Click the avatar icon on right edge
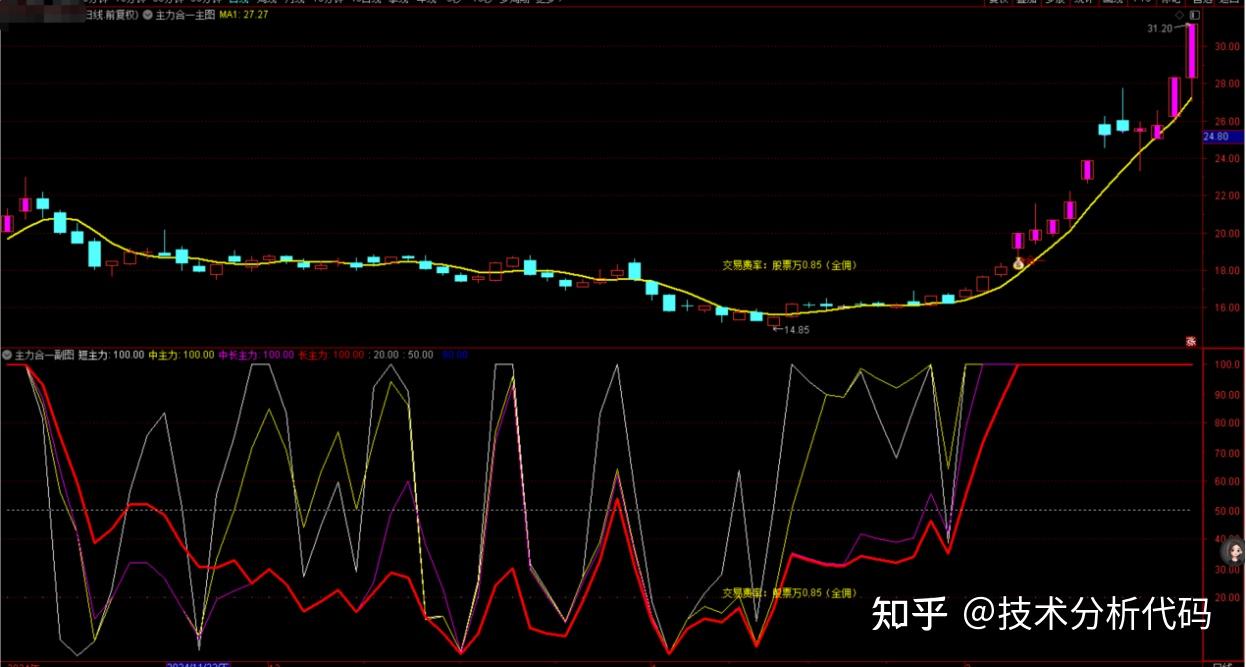Image resolution: width=1246 pixels, height=667 pixels. click(x=1231, y=550)
